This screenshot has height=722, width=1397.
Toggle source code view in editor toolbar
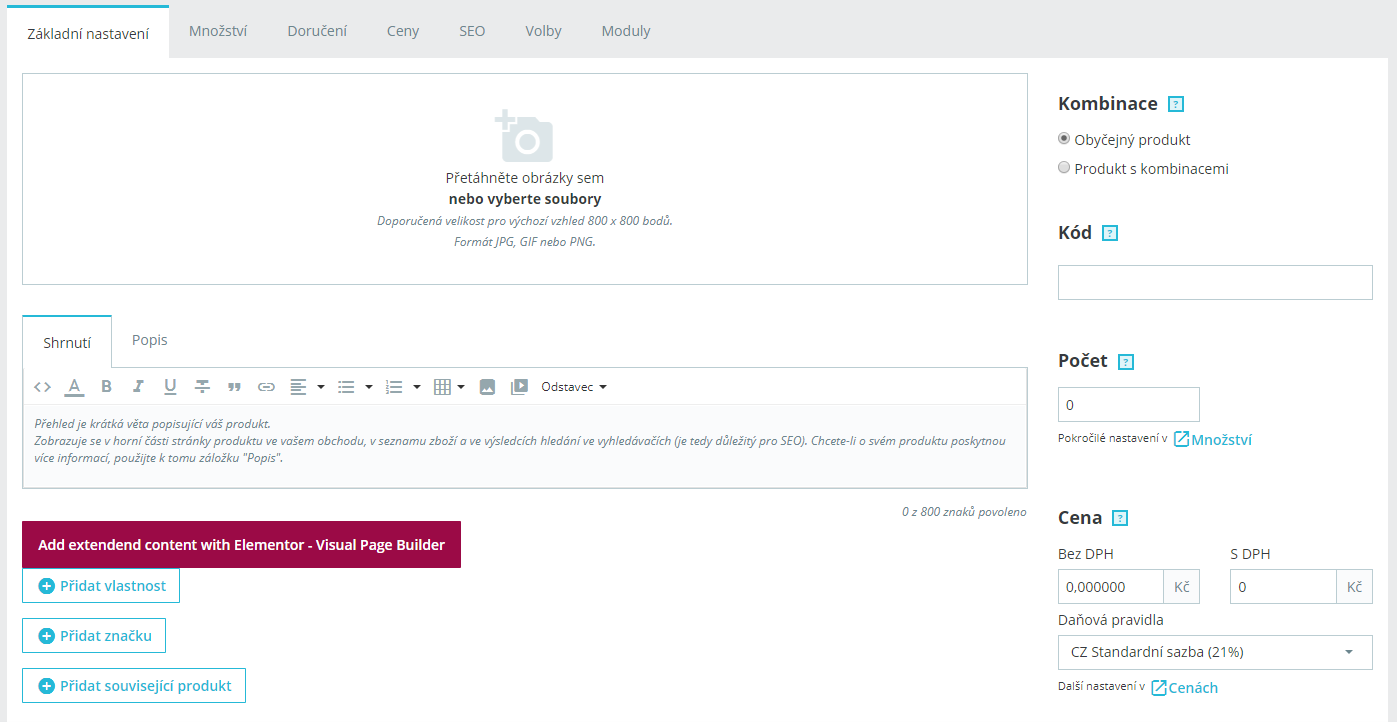coord(42,387)
